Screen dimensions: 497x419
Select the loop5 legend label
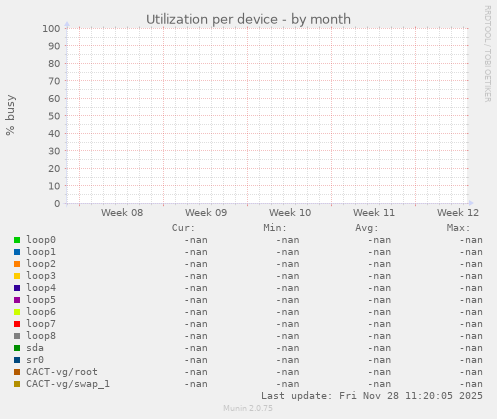point(41,300)
